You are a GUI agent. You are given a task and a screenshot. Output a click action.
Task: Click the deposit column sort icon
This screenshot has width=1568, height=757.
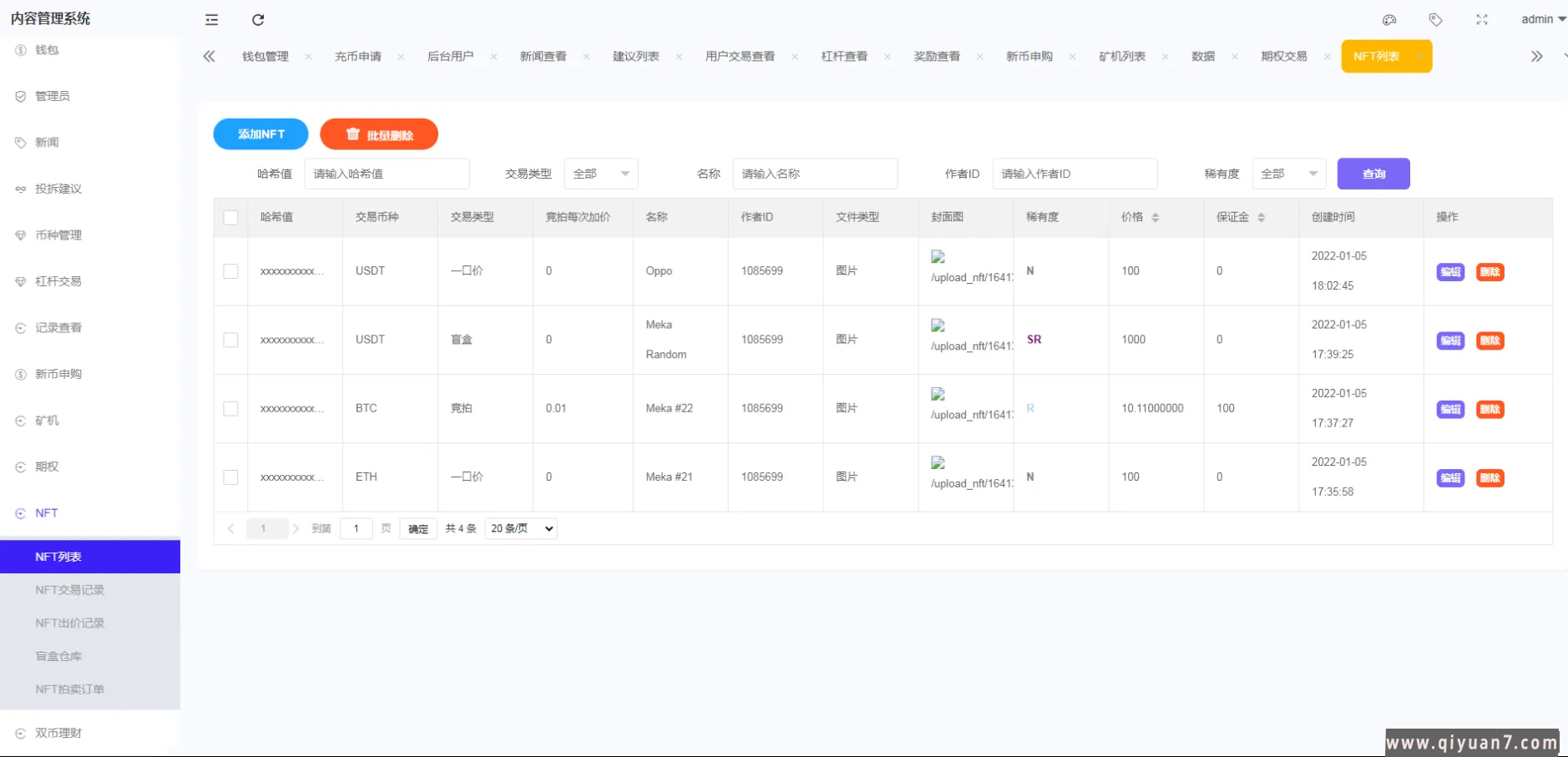pos(1261,218)
